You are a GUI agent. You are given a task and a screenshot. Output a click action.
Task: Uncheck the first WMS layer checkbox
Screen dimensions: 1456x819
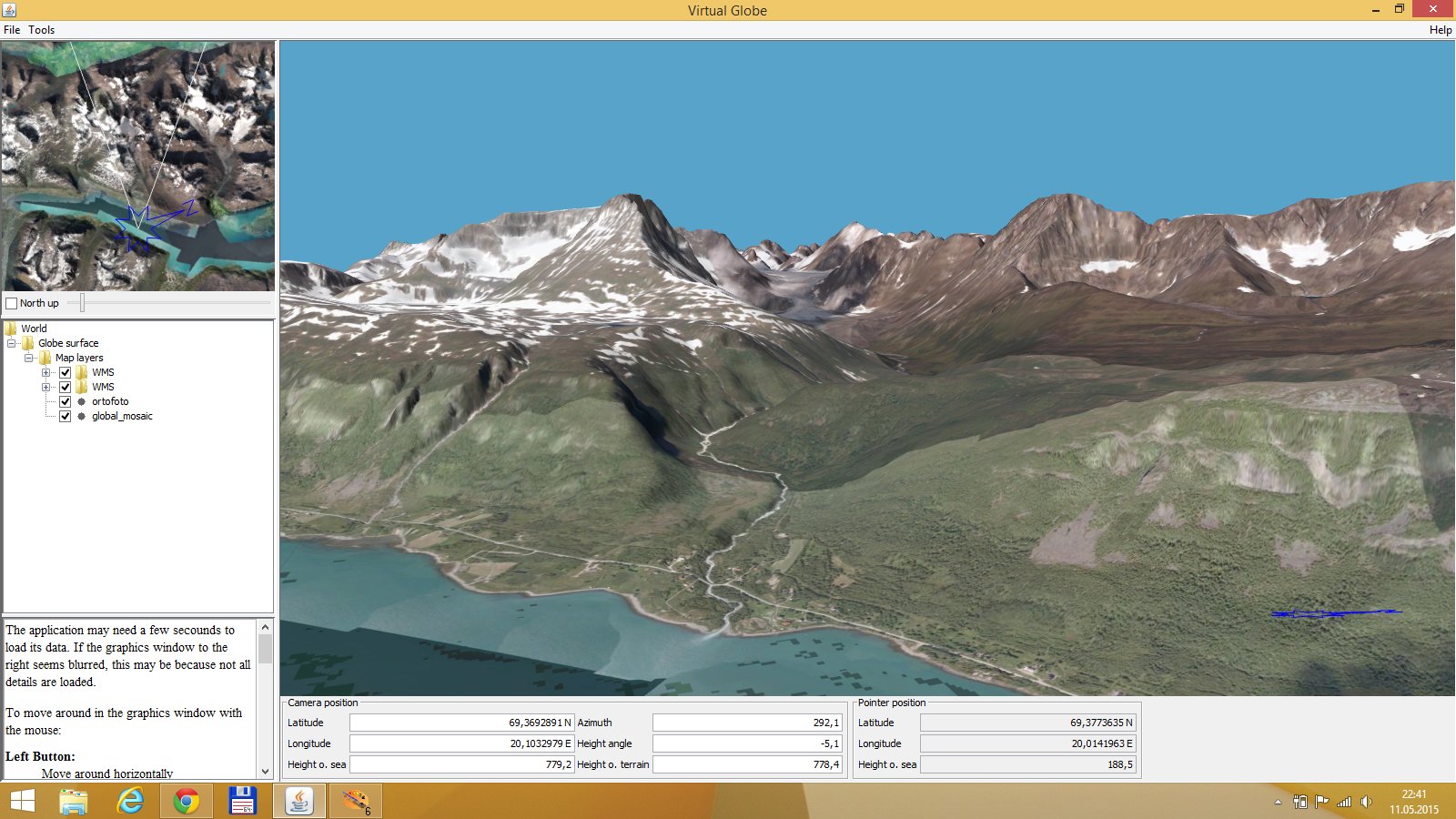(65, 372)
